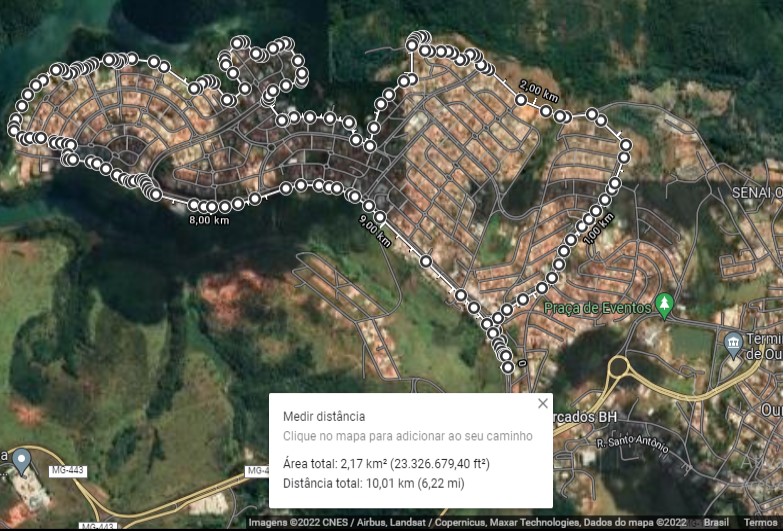Click the 9,00 km distance label

375,231
